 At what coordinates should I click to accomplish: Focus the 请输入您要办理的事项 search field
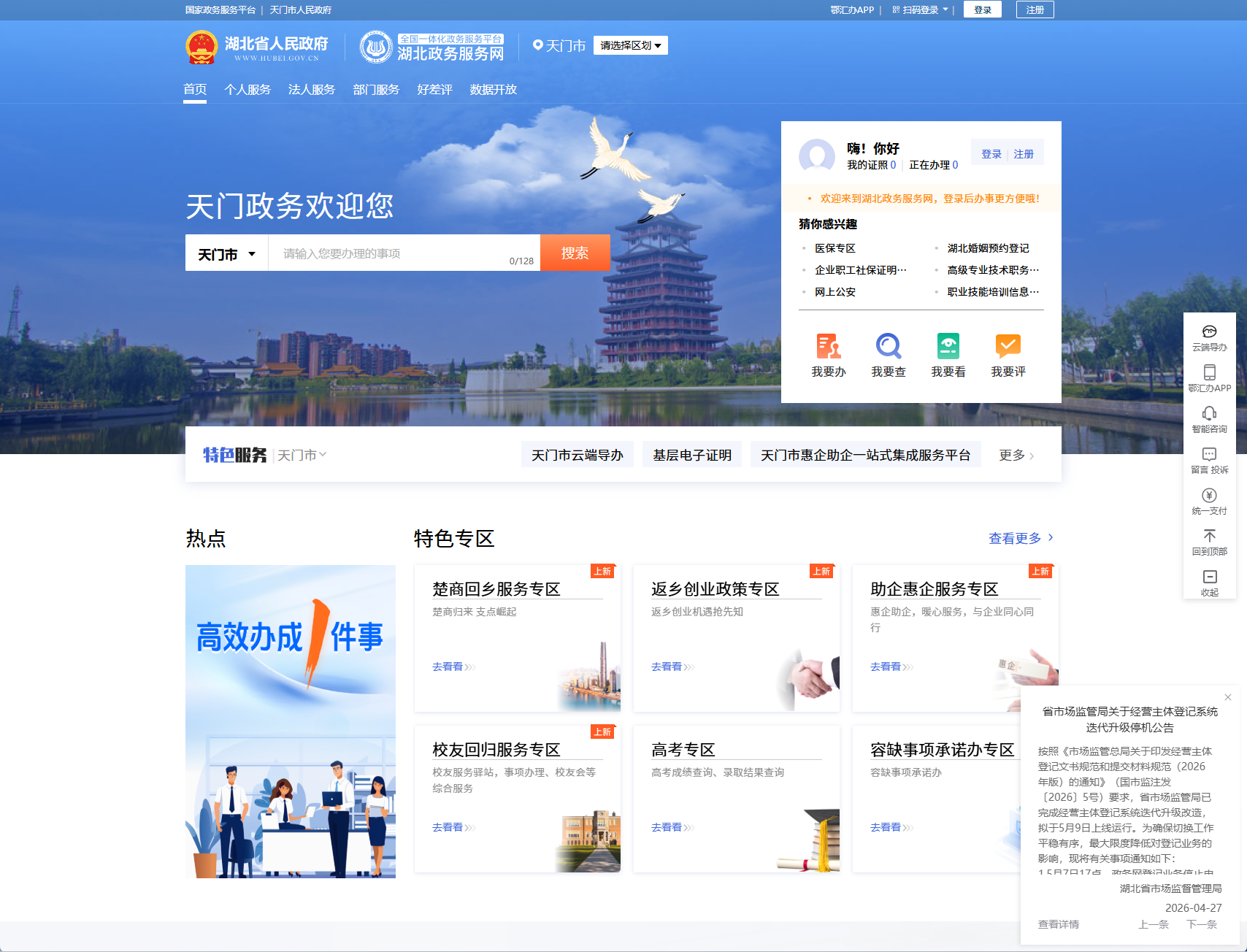(404, 253)
